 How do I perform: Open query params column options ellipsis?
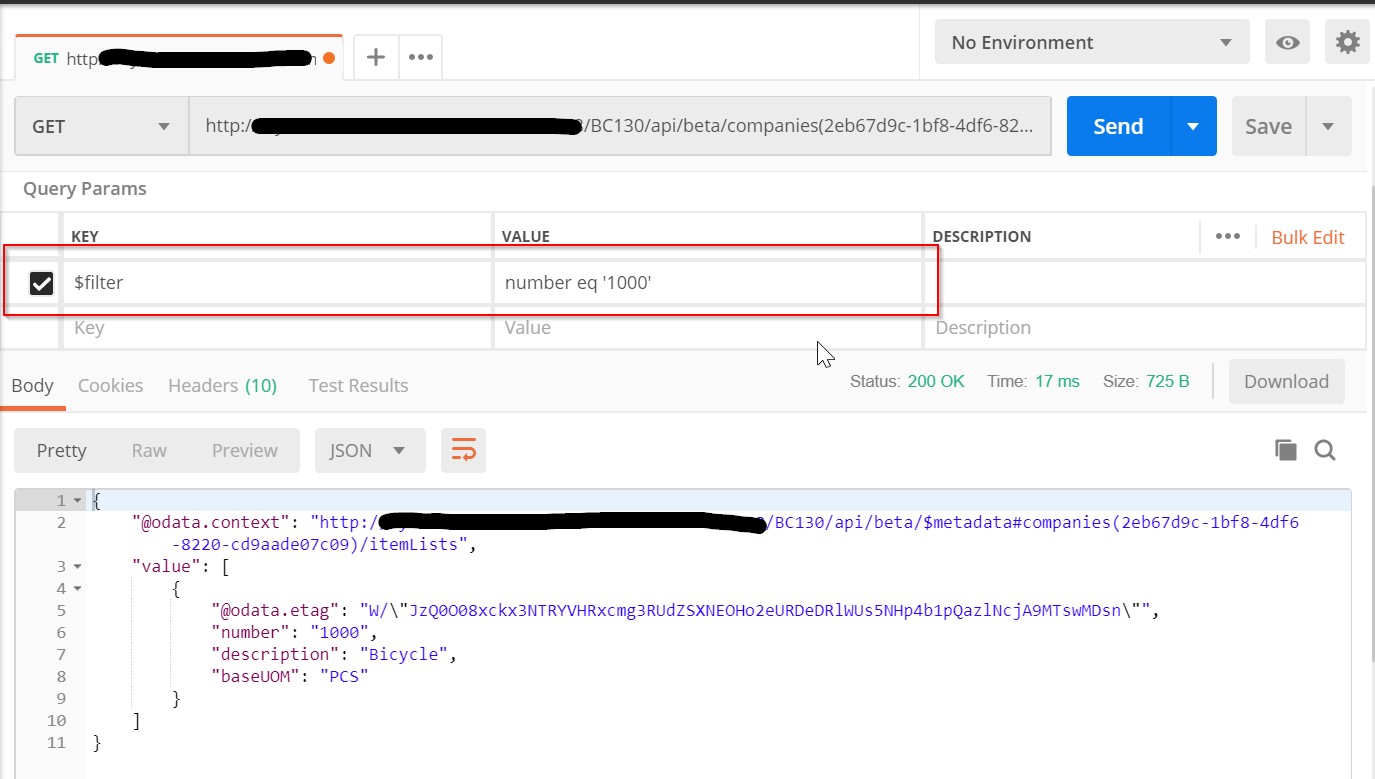[x=1227, y=237]
